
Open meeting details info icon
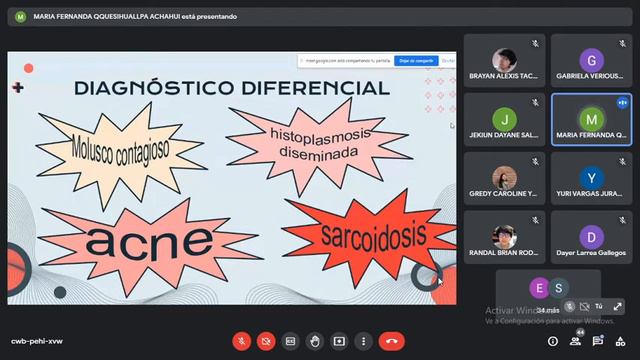pos(553,341)
